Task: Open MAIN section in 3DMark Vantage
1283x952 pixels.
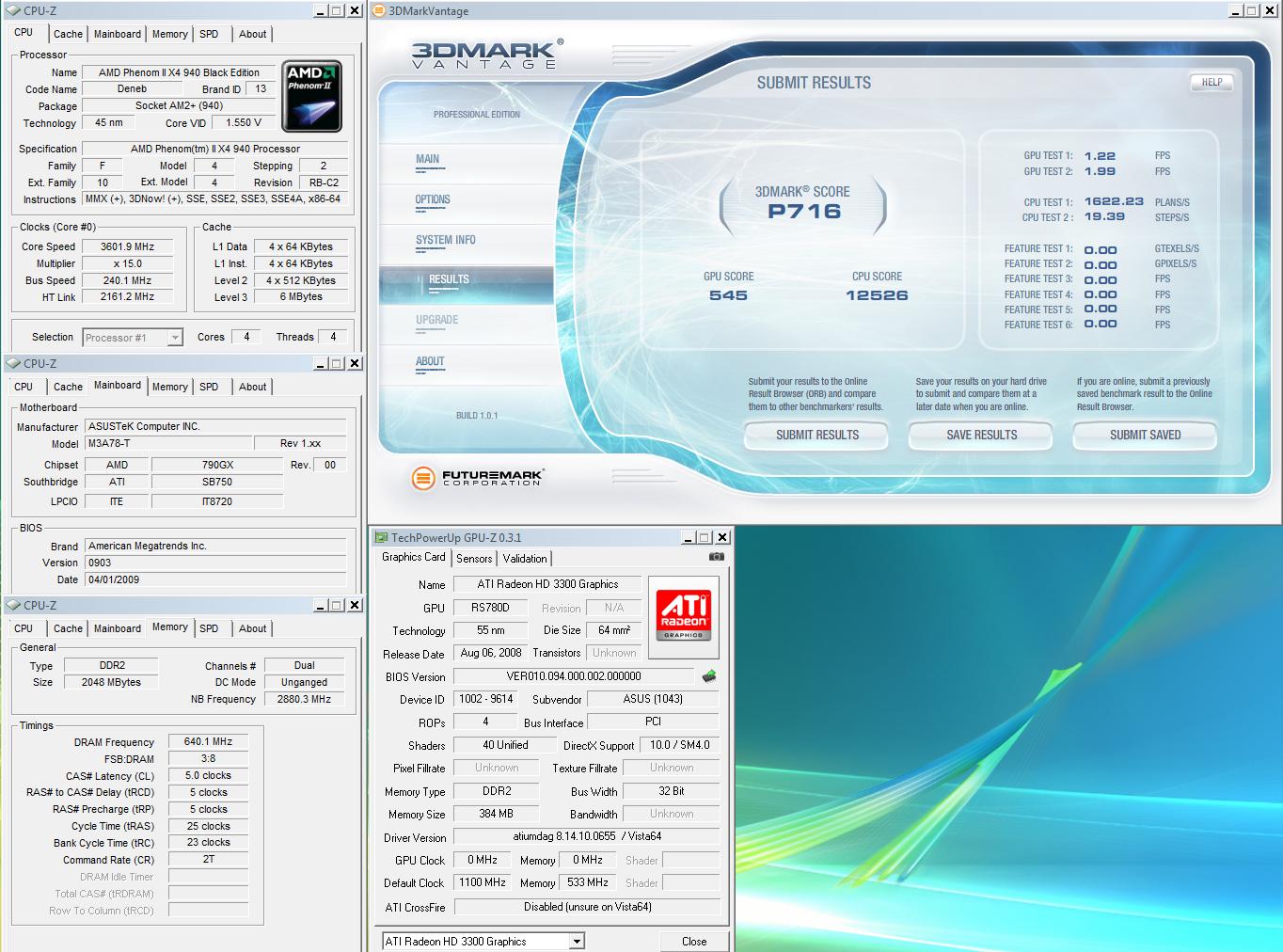Action: 428,160
